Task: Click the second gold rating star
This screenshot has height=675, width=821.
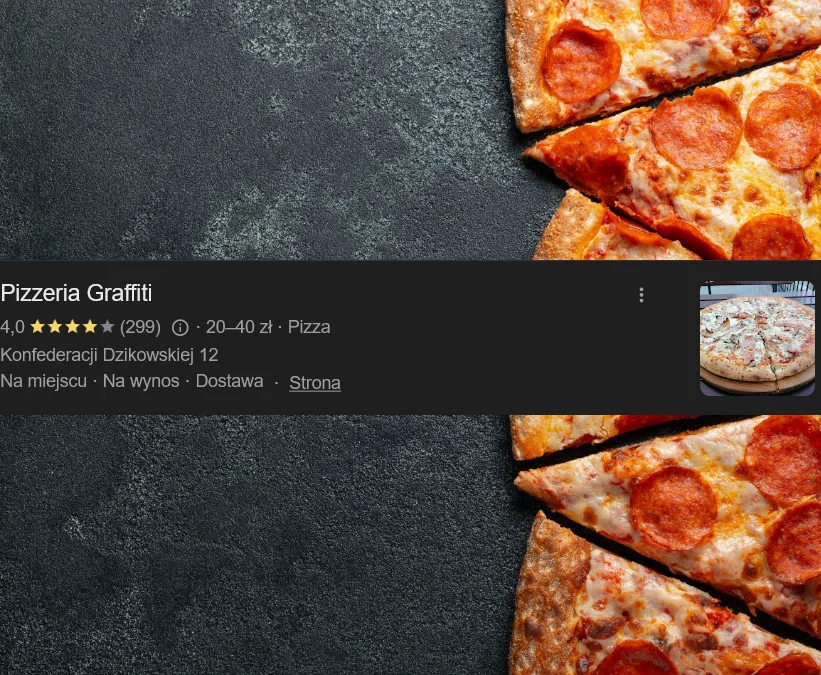Action: tap(55, 327)
